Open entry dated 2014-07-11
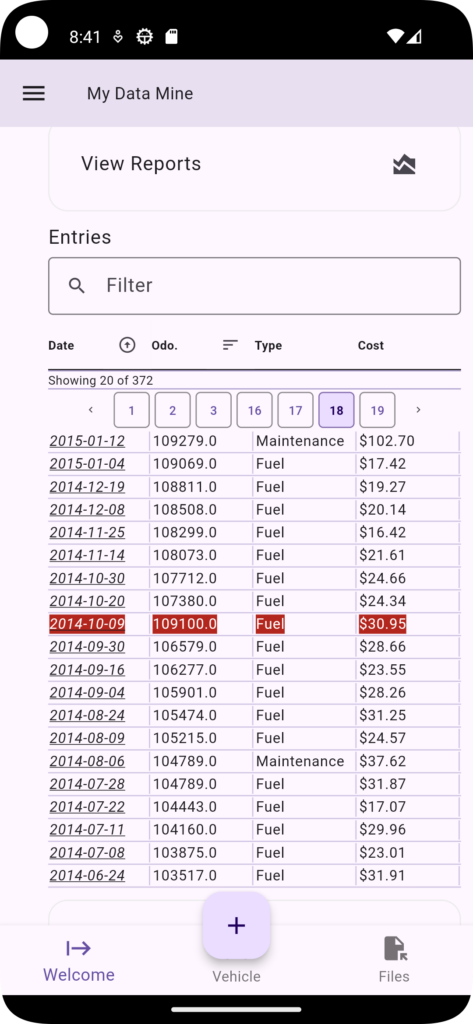The height and width of the screenshot is (1024, 473). tap(87, 829)
